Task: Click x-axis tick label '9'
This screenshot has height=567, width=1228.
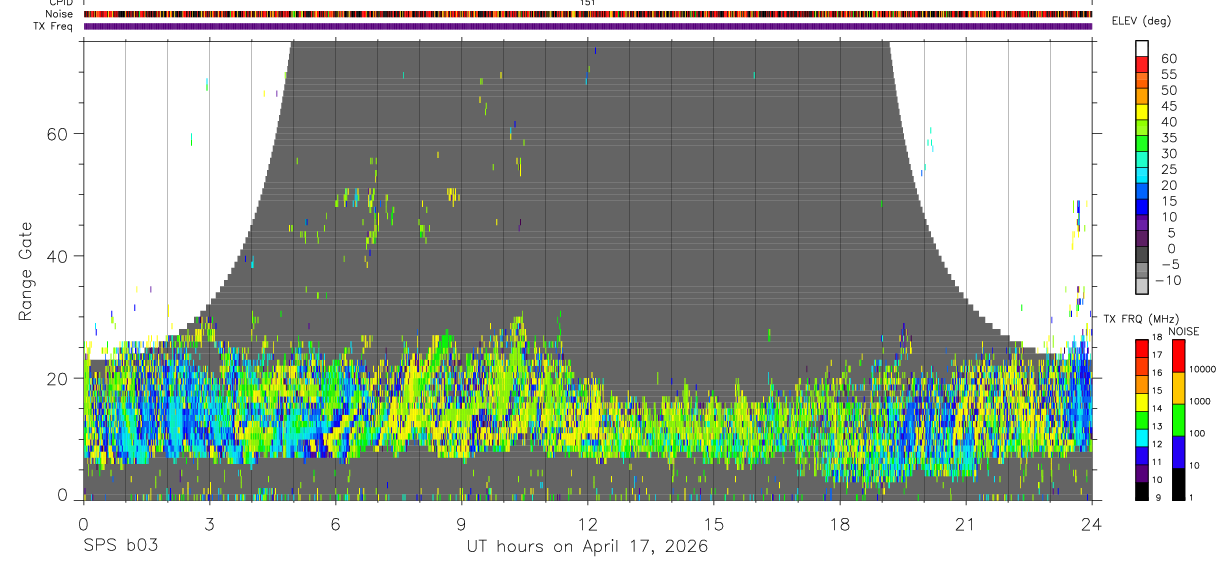Action: click(461, 523)
